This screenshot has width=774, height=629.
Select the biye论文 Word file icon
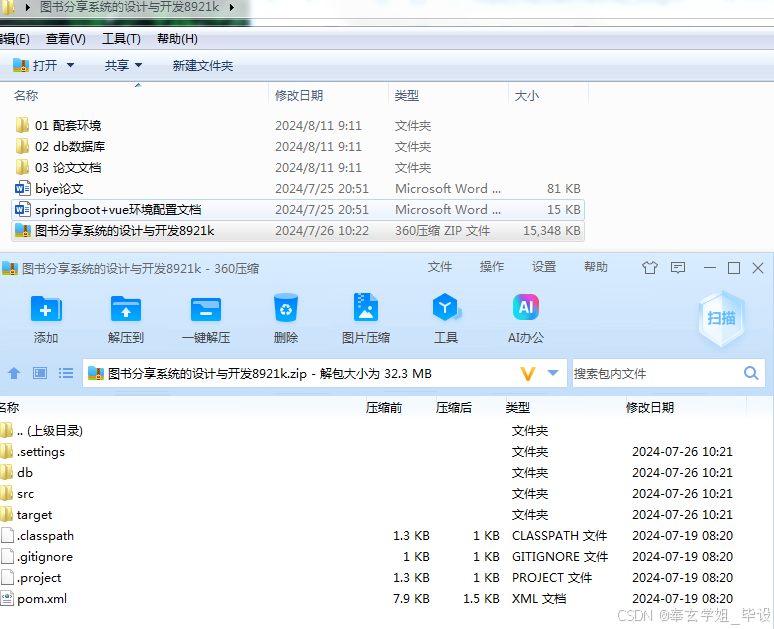23,188
